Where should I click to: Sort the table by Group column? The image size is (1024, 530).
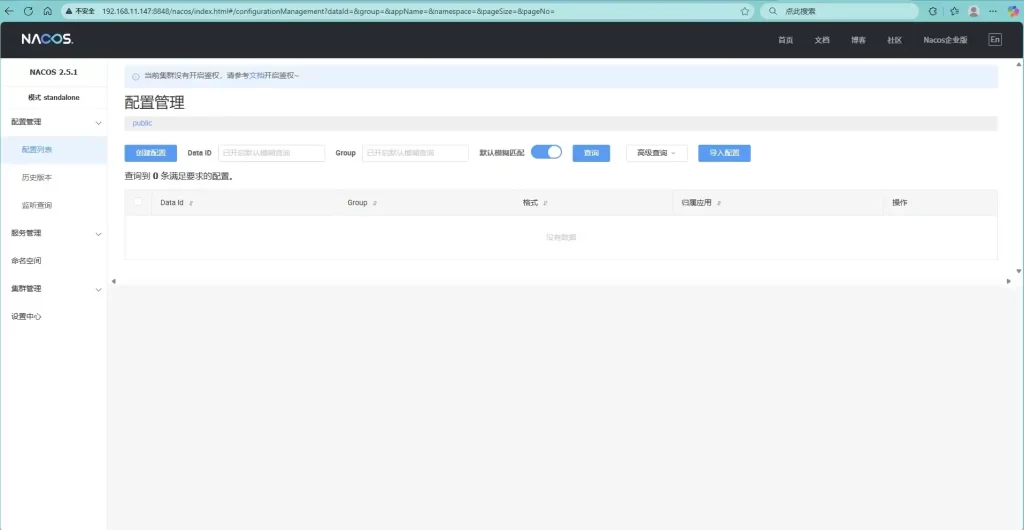(x=375, y=203)
